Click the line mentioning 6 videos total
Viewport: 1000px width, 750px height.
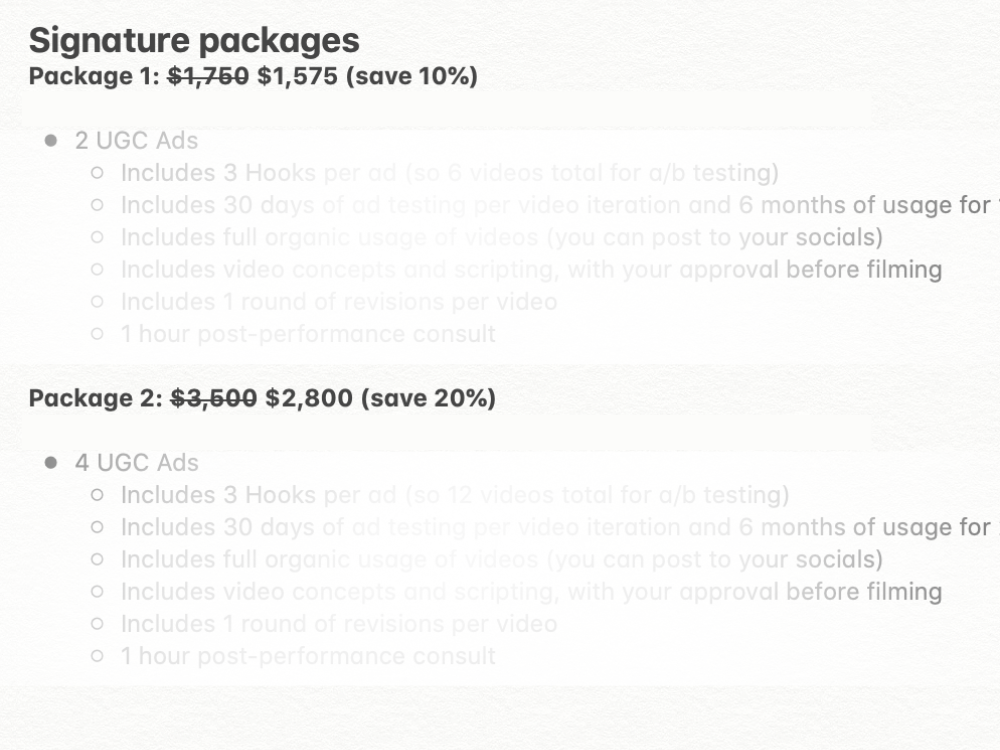point(449,173)
